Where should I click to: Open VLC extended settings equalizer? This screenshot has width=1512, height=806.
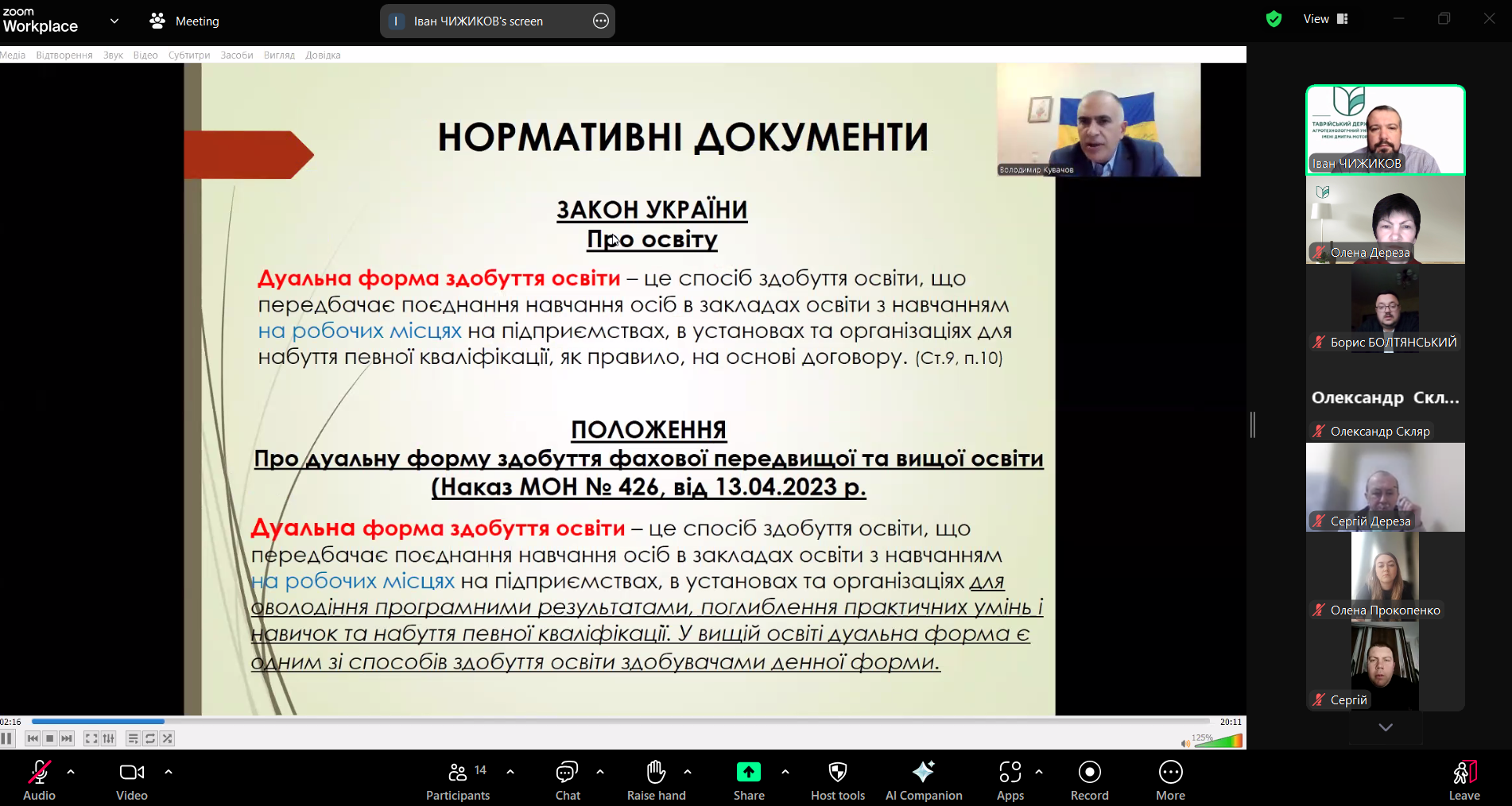pyautogui.click(x=109, y=738)
